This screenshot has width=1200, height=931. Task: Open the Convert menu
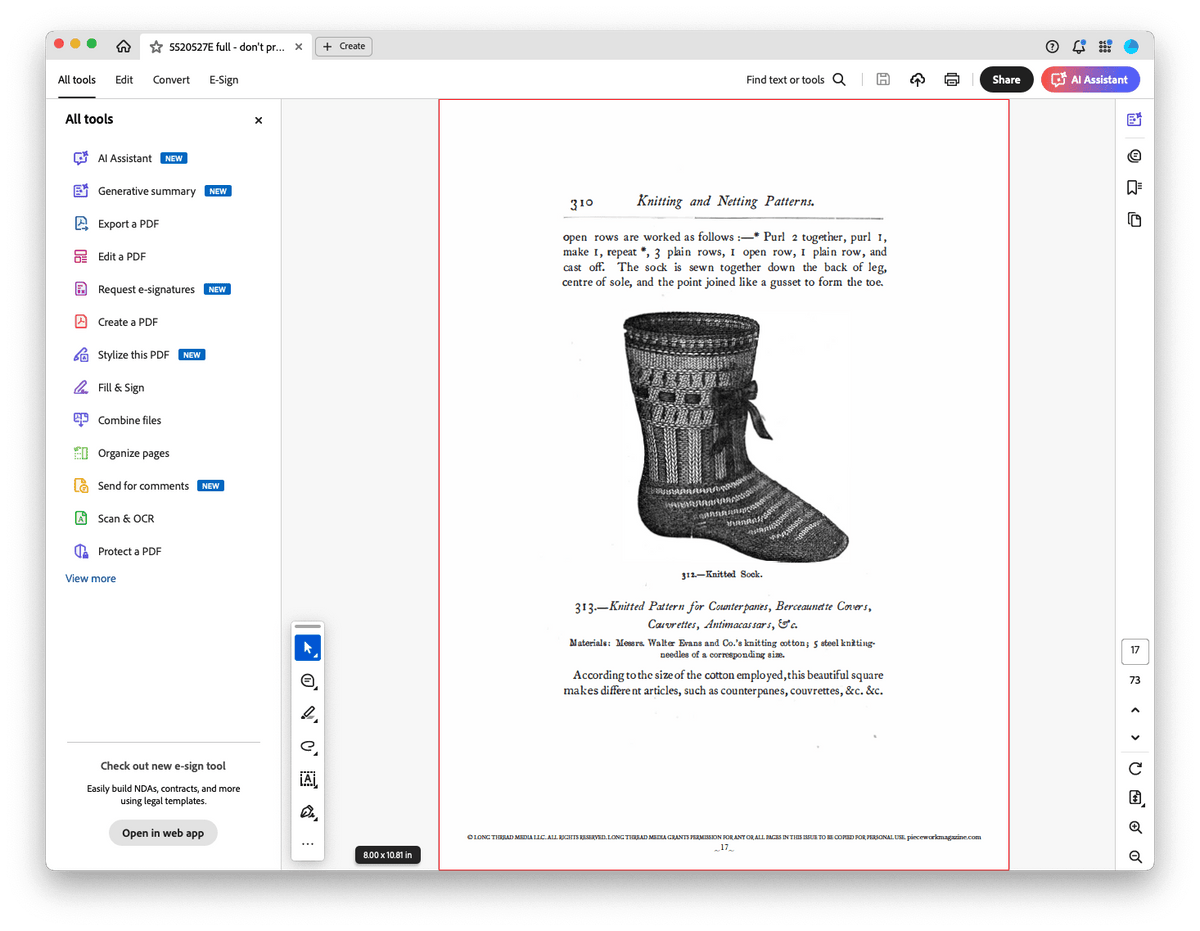171,80
